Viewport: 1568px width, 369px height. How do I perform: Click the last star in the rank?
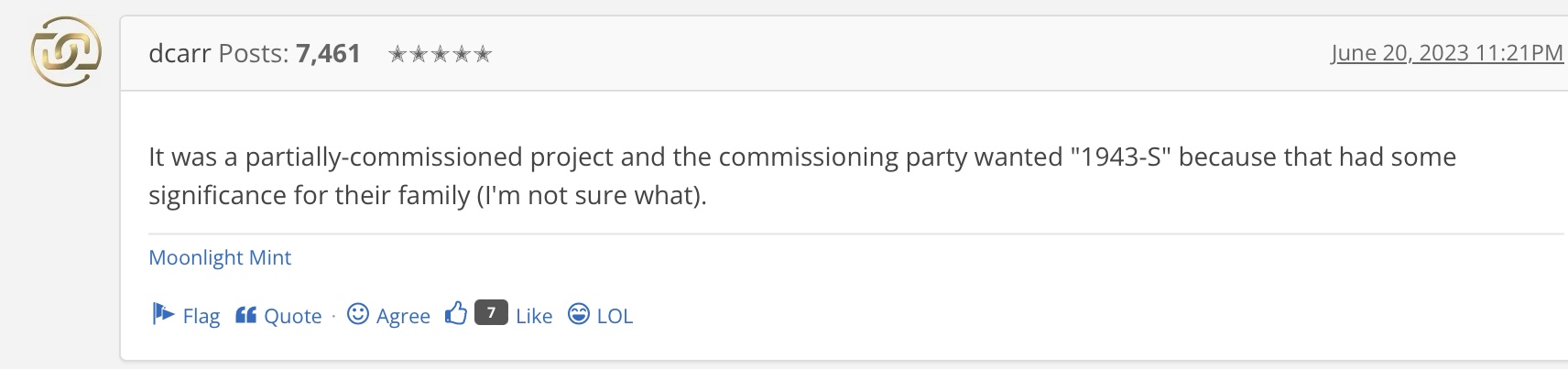click(484, 55)
